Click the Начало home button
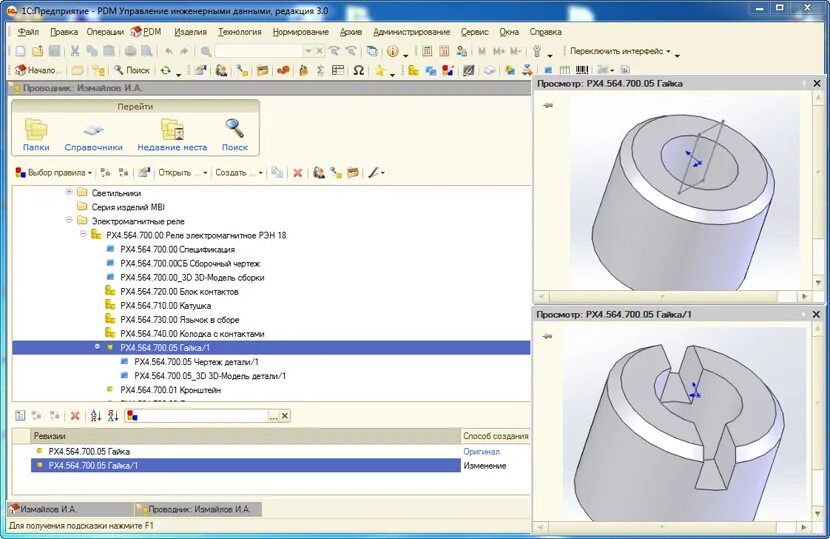830x539 pixels. point(38,70)
